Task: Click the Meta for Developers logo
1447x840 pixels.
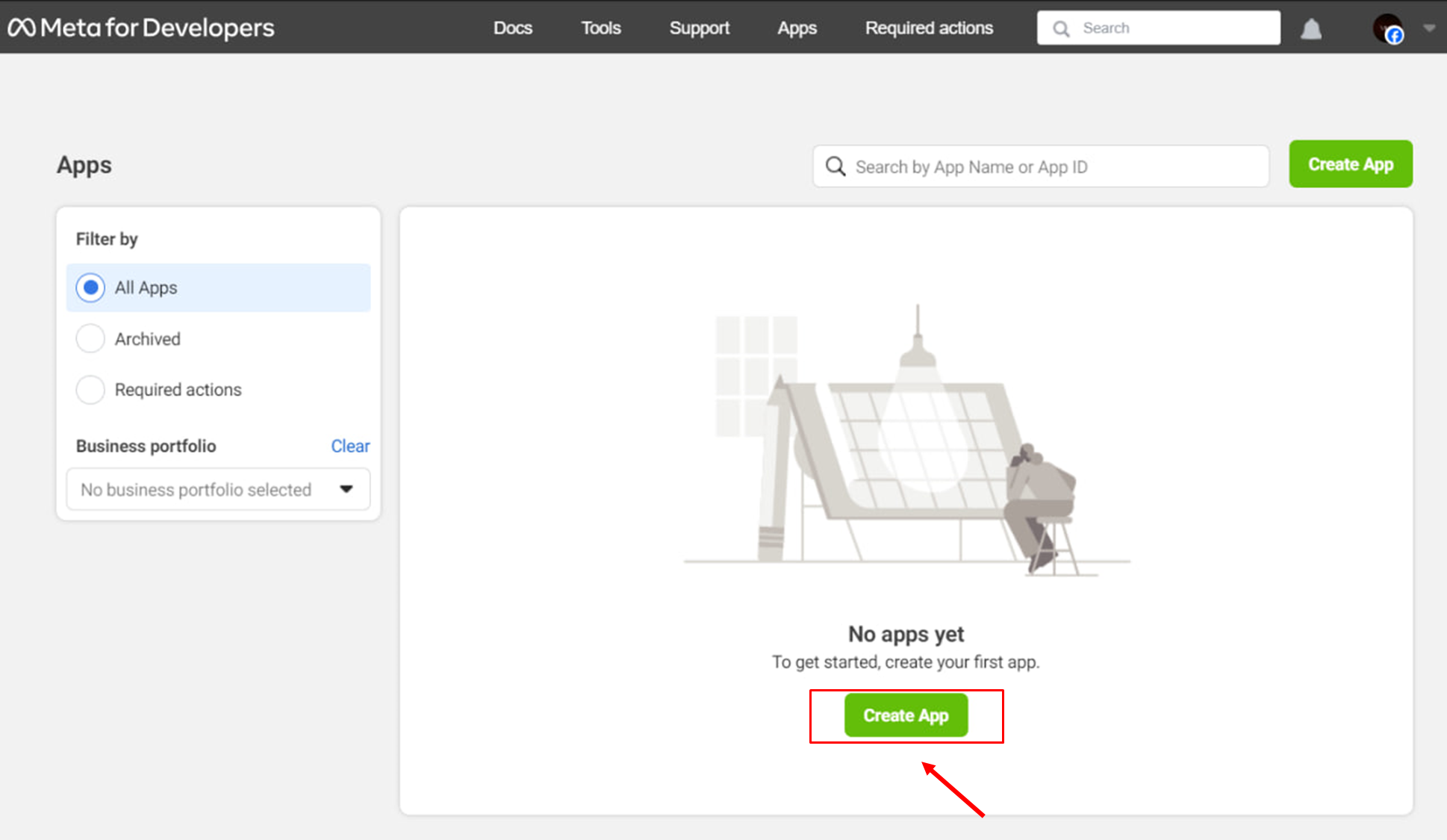Action: (x=141, y=28)
